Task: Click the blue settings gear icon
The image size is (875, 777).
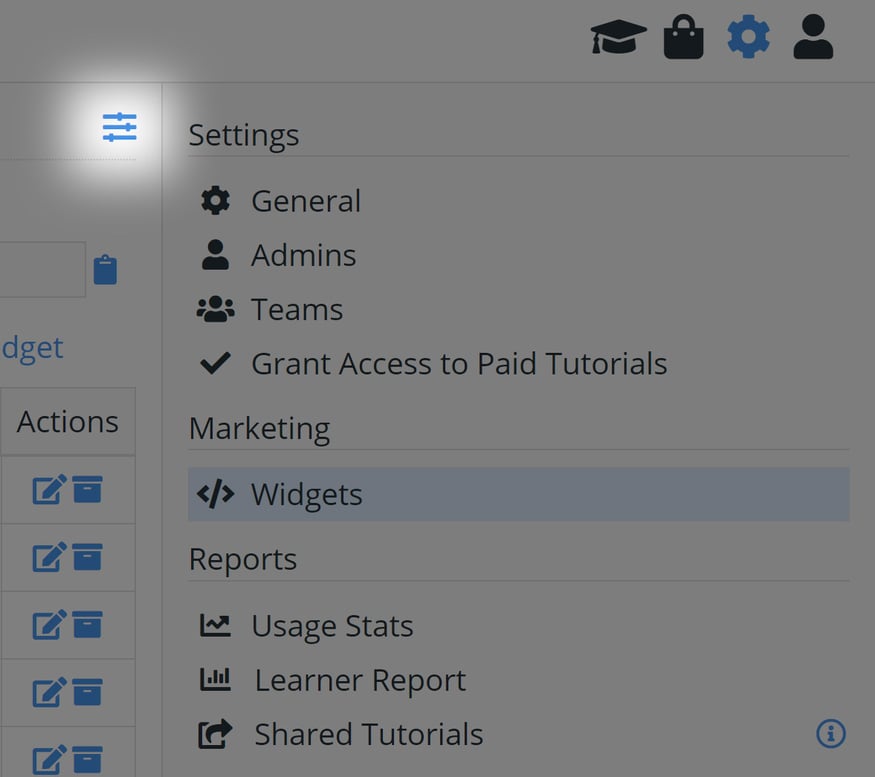Action: pos(748,38)
